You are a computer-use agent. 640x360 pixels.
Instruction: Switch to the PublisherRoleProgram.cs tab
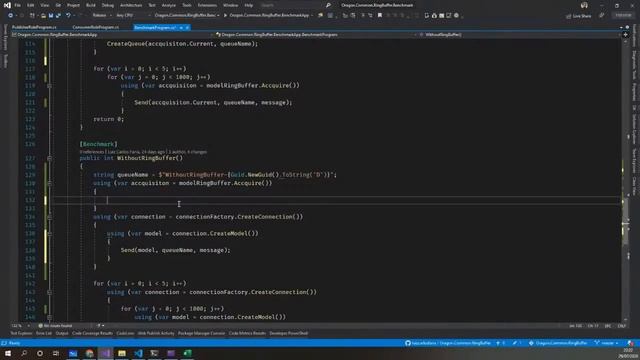[x=34, y=27]
